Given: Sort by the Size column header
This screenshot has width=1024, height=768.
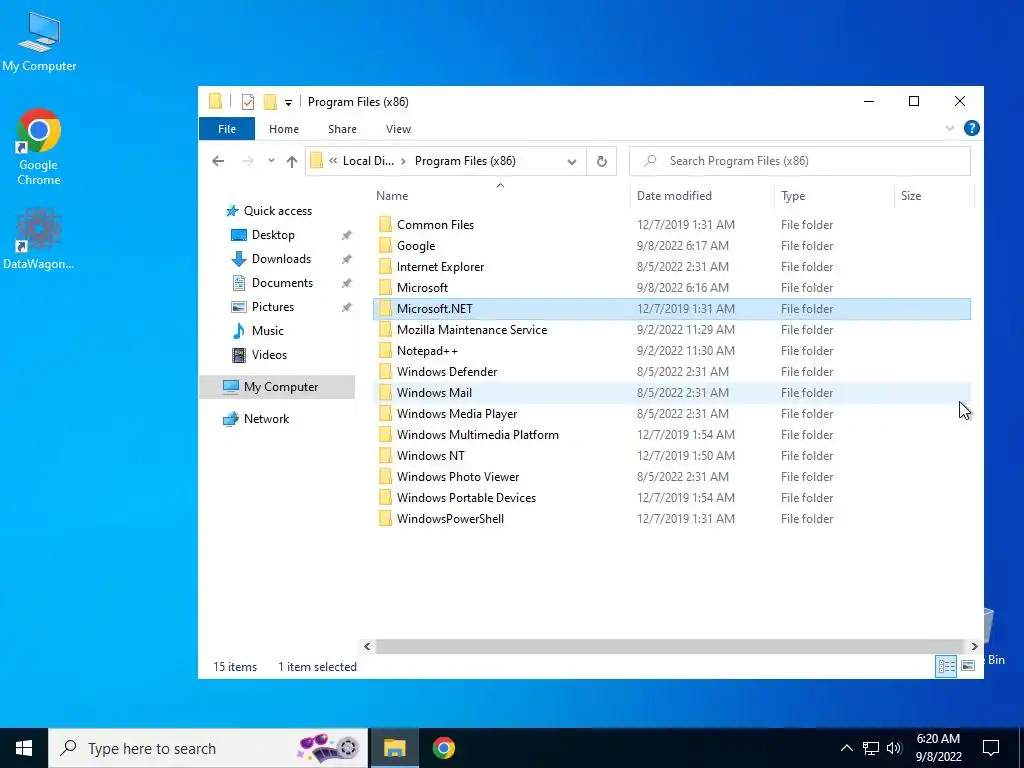Looking at the screenshot, I should (x=910, y=195).
